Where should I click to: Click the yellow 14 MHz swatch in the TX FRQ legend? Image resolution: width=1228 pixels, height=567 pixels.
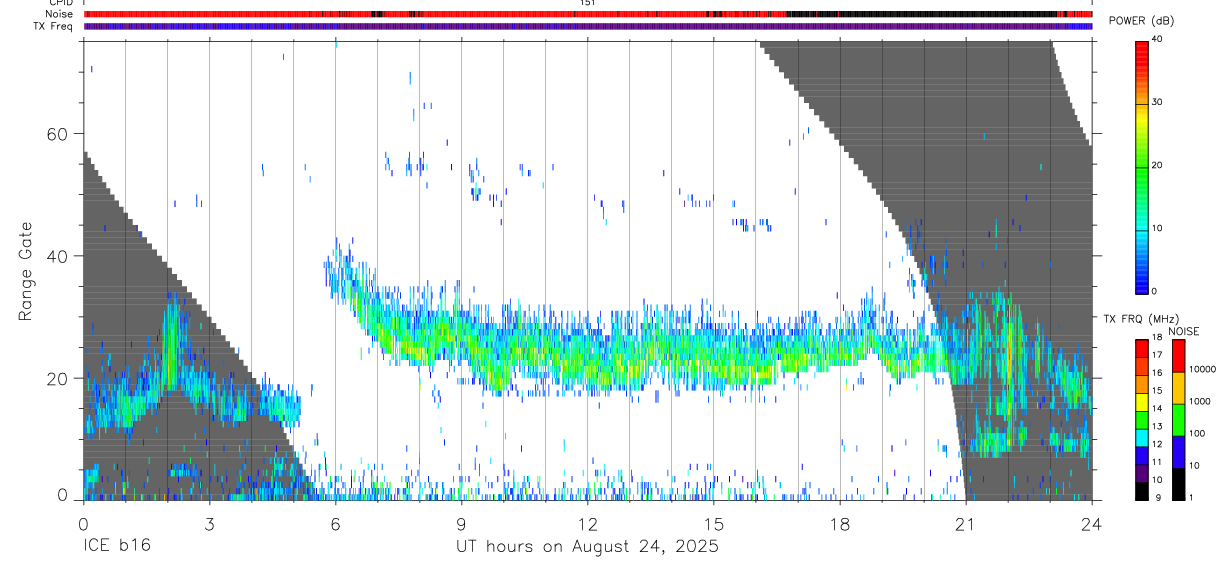point(1142,402)
